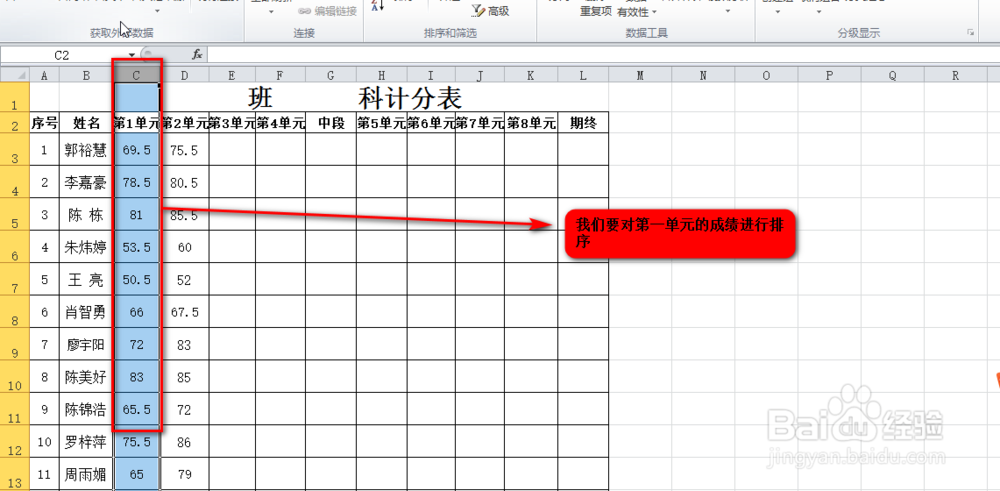1000x491 pixels.
Task: Open the 高级 advanced filter option
Action: [490, 11]
